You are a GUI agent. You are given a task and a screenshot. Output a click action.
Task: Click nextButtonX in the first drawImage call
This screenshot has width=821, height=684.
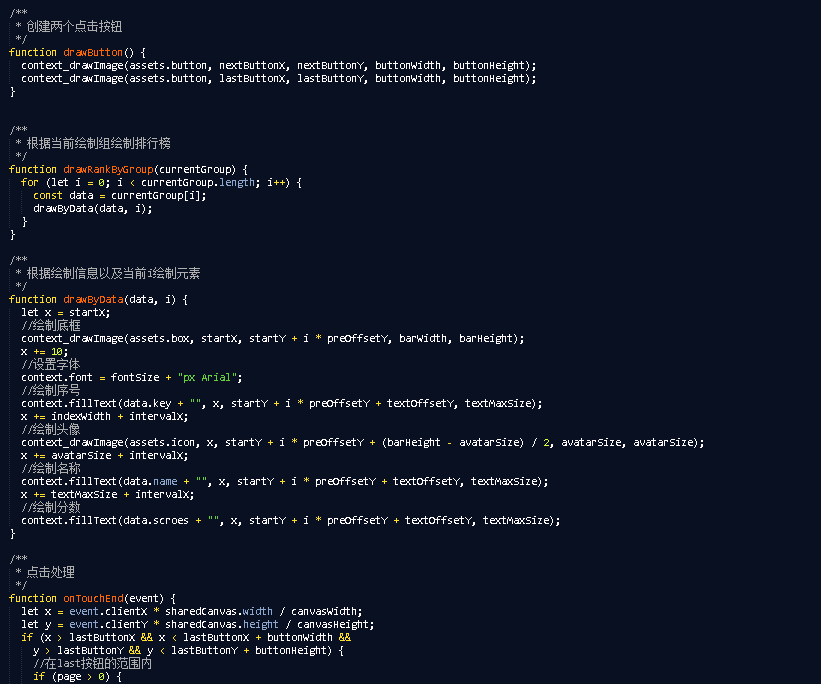[x=252, y=65]
